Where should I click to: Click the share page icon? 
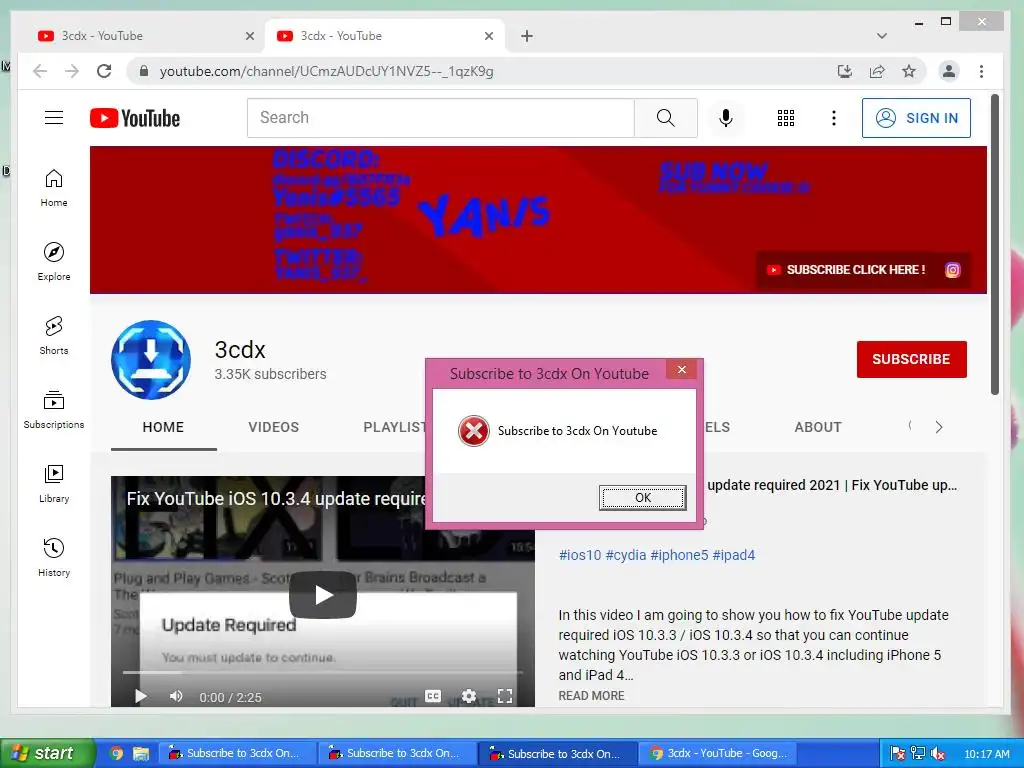(876, 71)
